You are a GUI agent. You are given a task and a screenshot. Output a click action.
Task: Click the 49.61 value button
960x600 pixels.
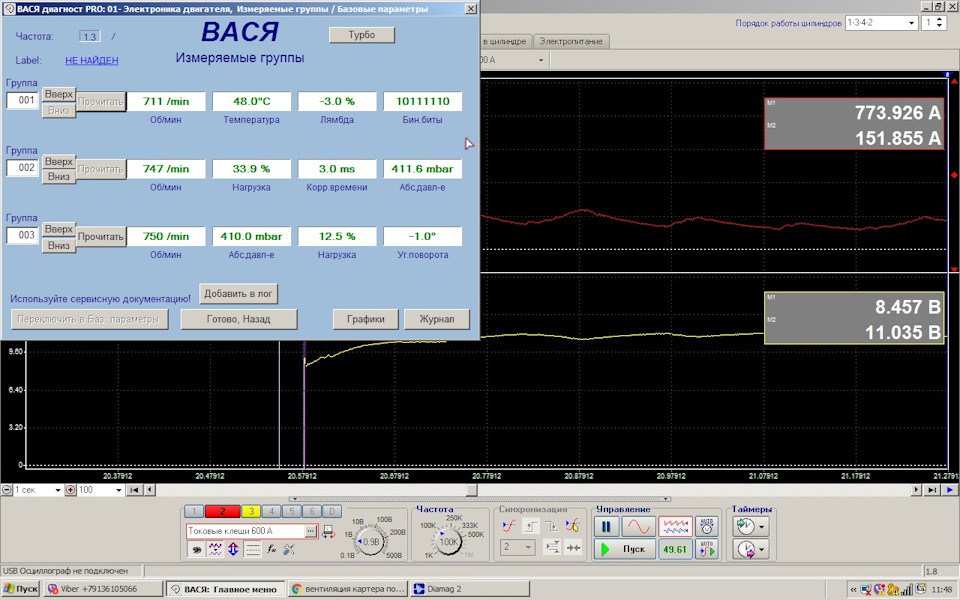point(675,549)
